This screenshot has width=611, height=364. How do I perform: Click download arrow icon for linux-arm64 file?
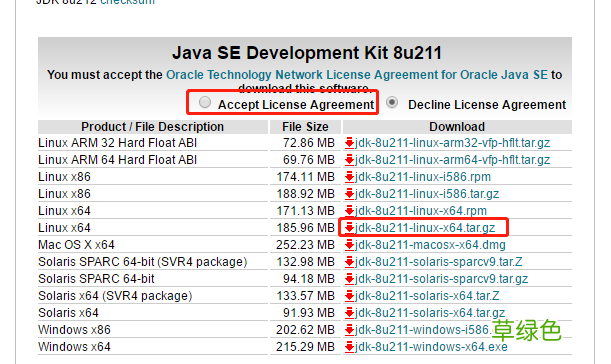tap(350, 160)
